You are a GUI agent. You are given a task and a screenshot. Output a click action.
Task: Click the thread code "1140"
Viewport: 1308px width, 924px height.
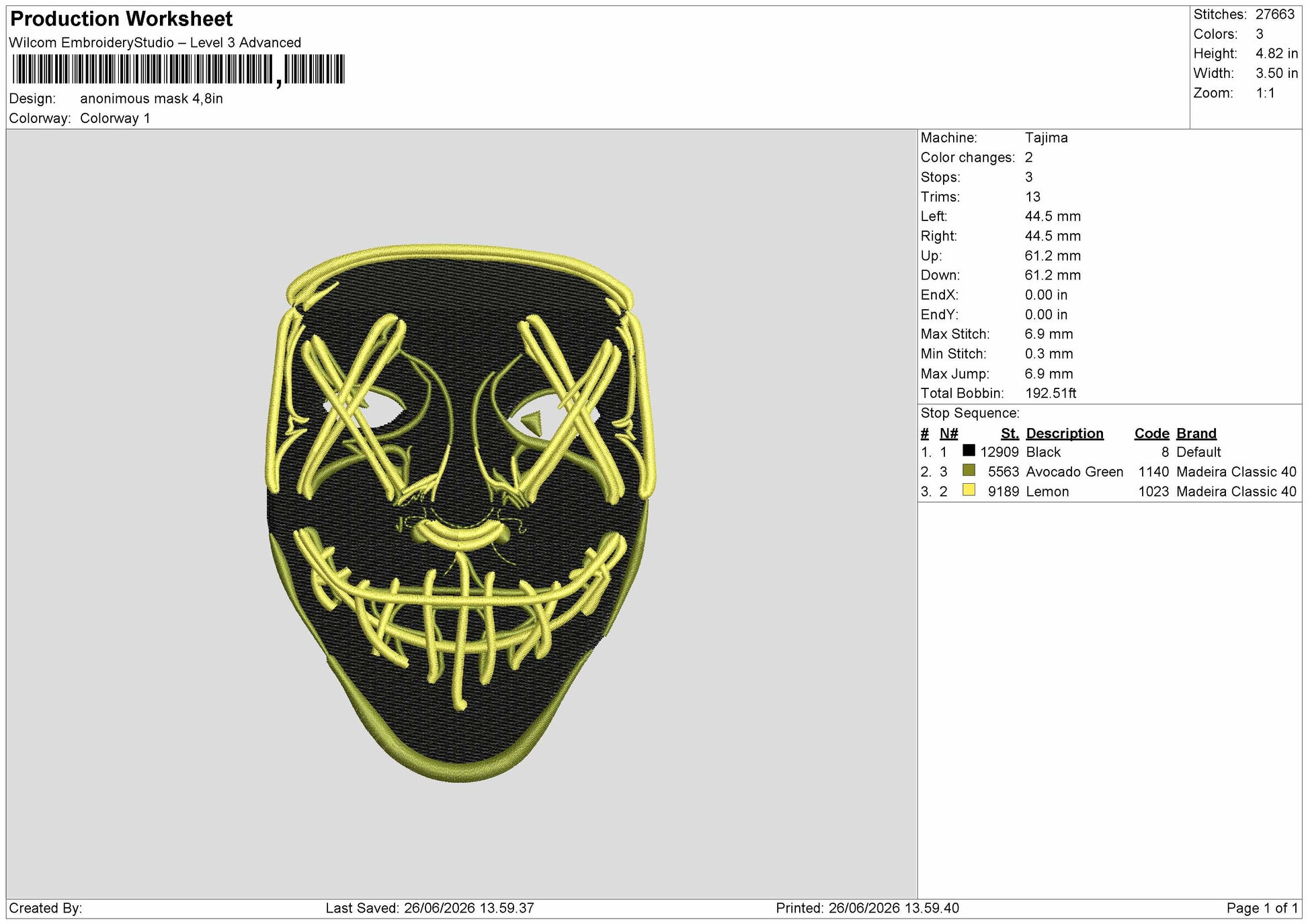click(x=1153, y=472)
